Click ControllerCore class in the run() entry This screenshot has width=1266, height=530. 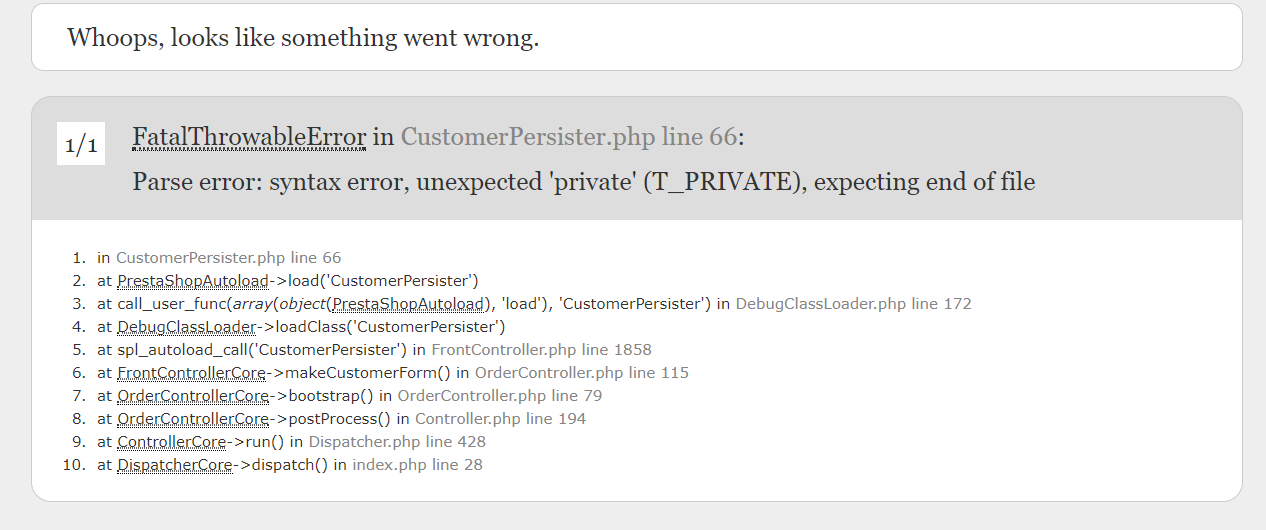pos(171,442)
